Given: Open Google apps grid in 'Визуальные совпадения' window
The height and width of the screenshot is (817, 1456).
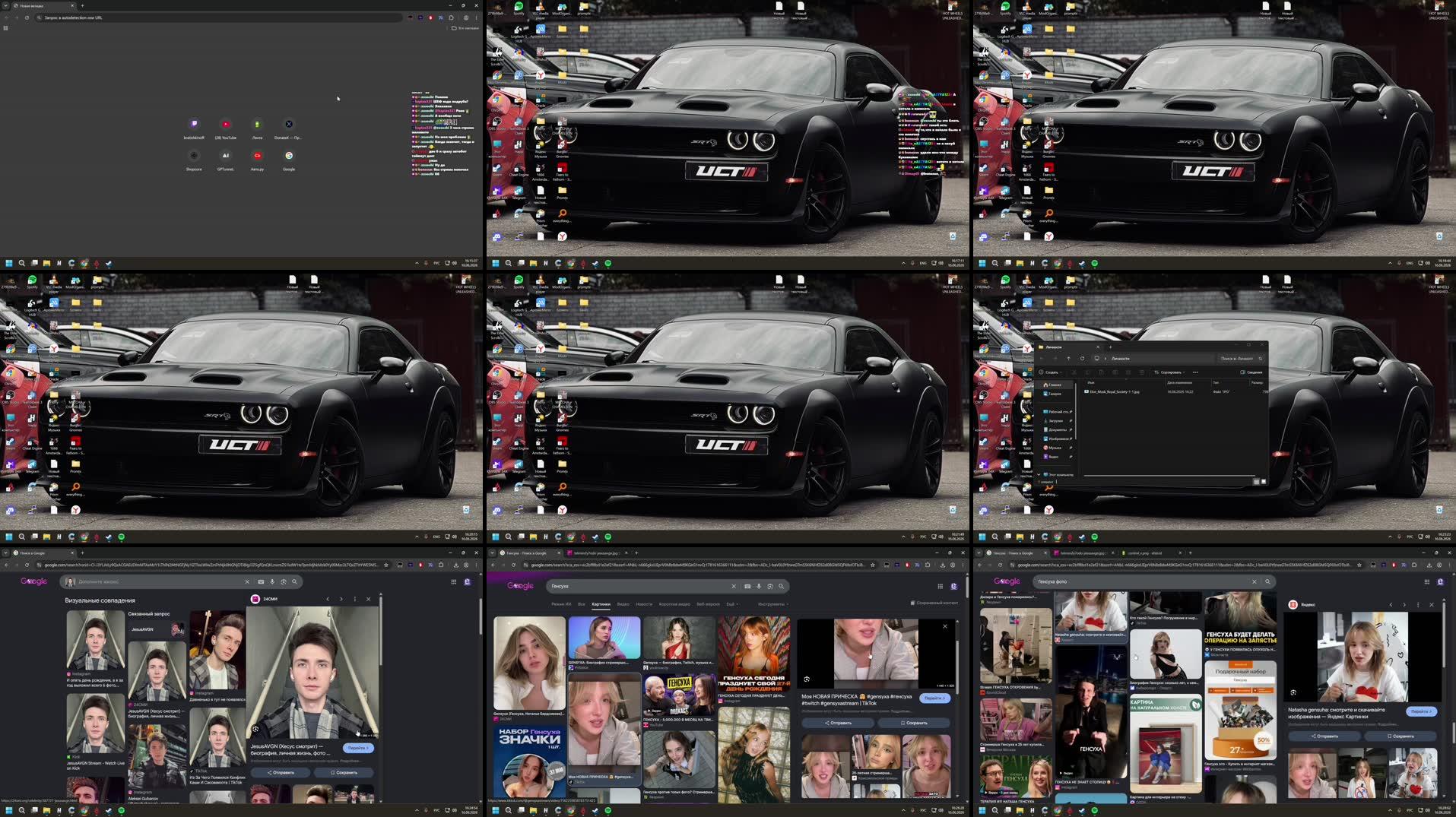Looking at the screenshot, I should point(453,581).
